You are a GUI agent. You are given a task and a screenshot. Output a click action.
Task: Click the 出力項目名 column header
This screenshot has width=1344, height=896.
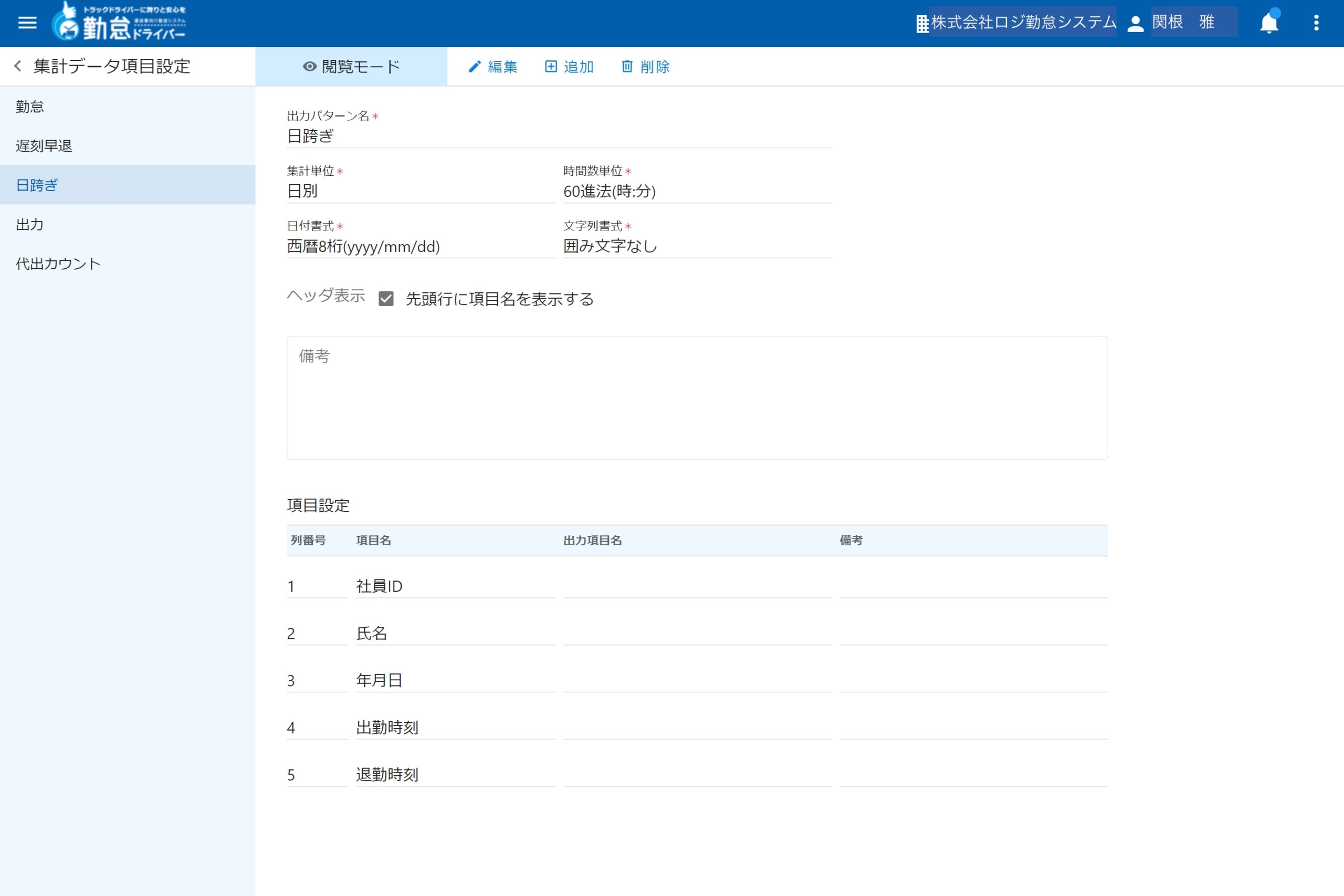coord(593,541)
